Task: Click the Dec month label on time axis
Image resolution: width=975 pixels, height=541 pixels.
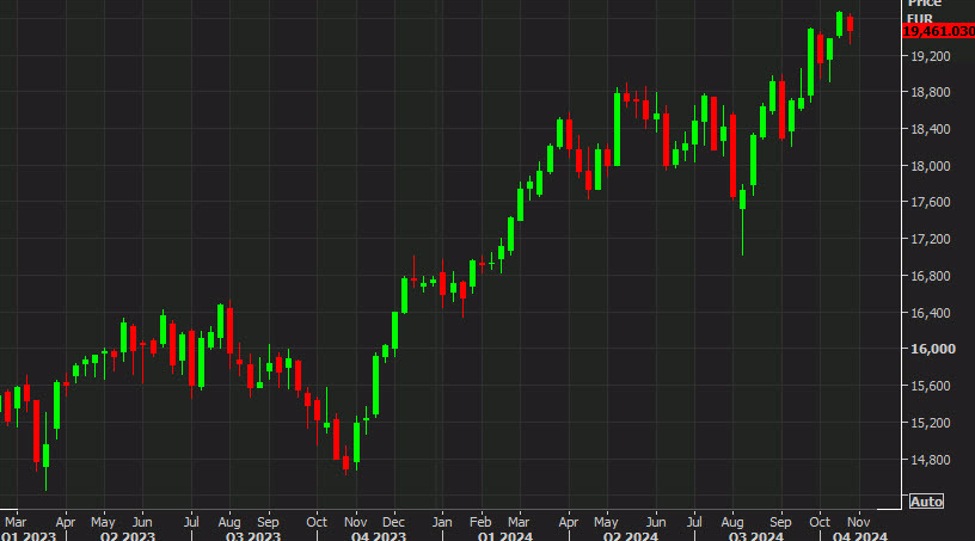Action: (x=393, y=521)
